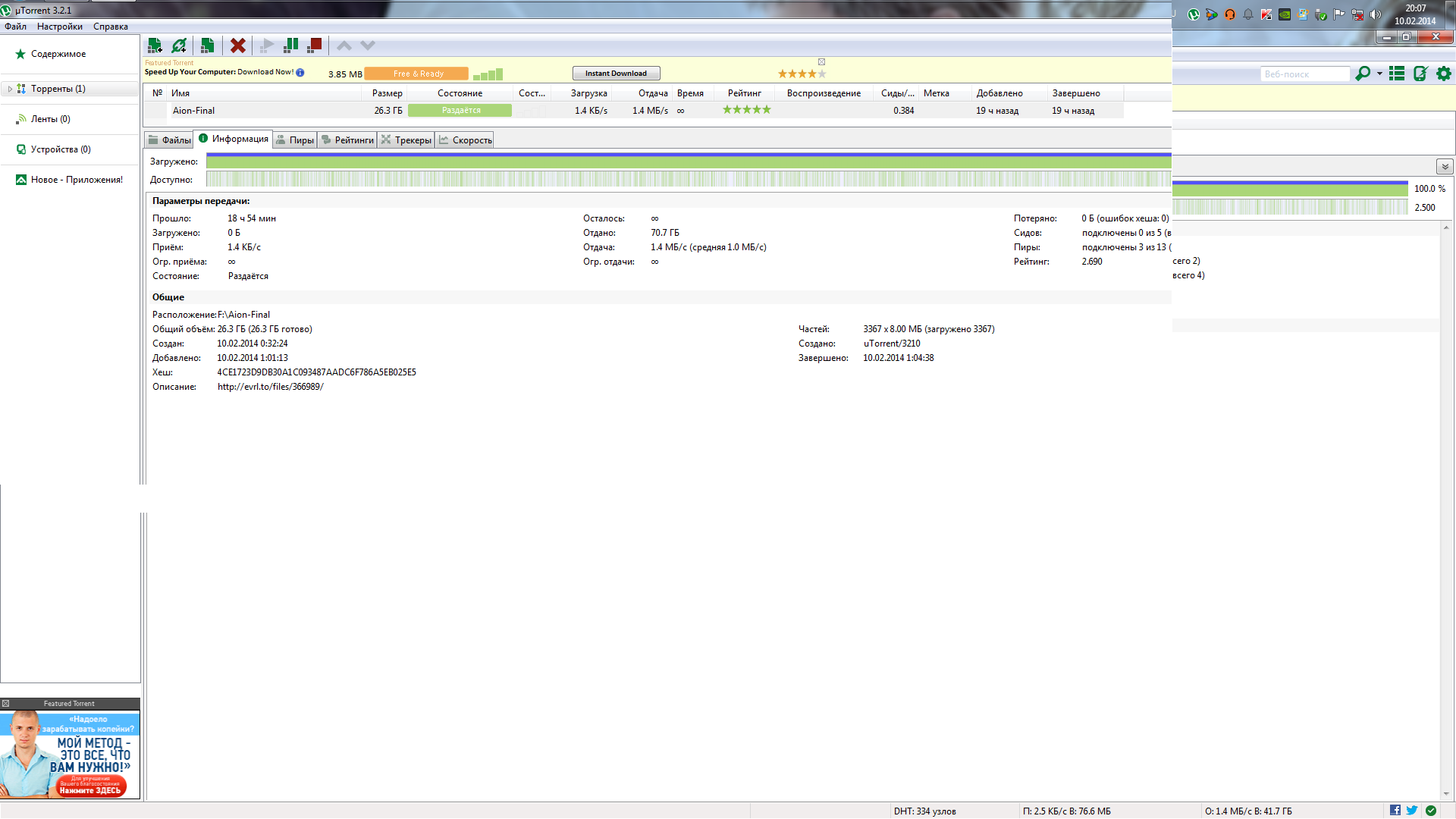Click the description link evrl.to/files/366989
1456x819 pixels.
pos(271,387)
